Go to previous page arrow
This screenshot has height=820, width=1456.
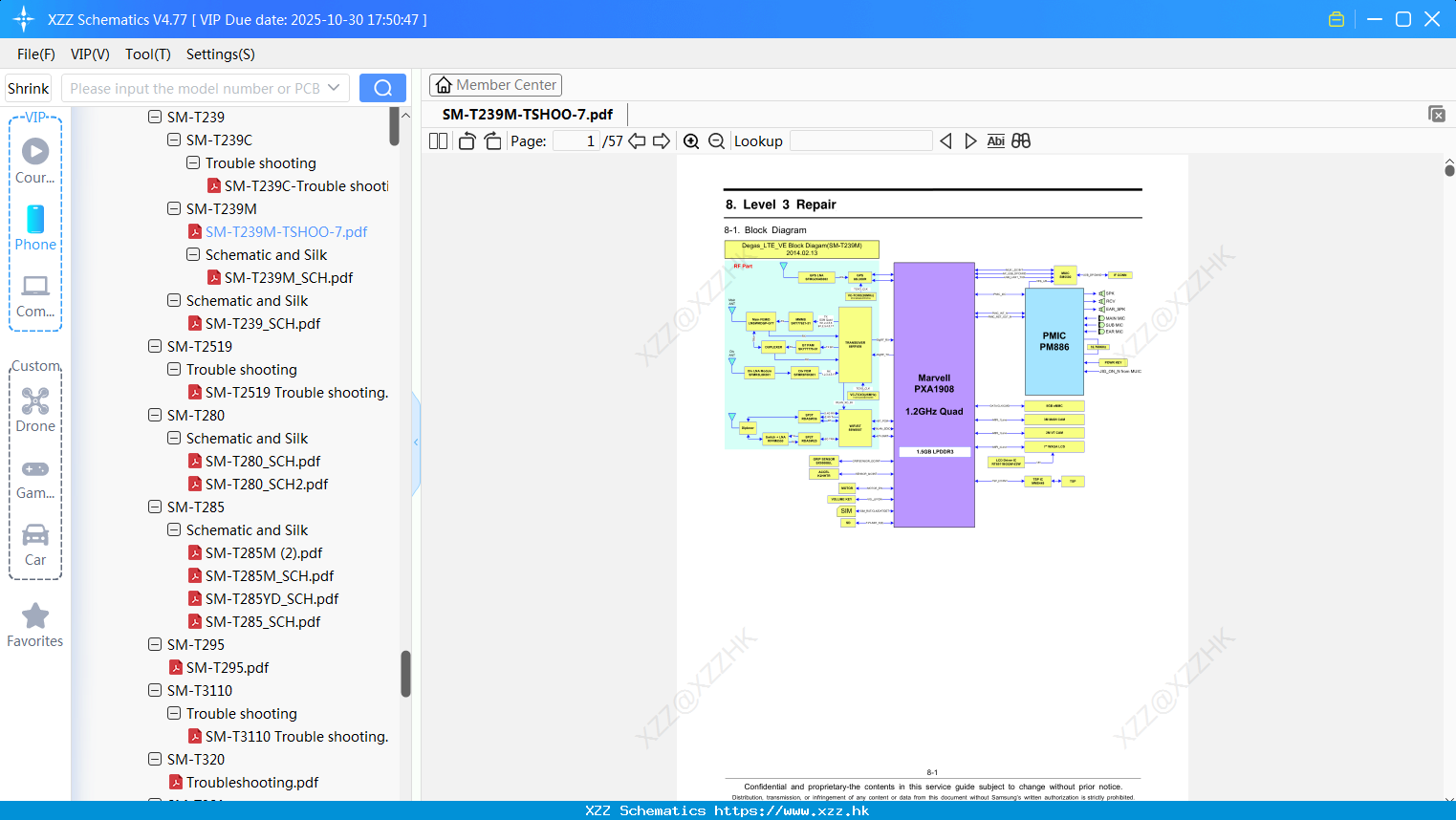pyautogui.click(x=637, y=140)
